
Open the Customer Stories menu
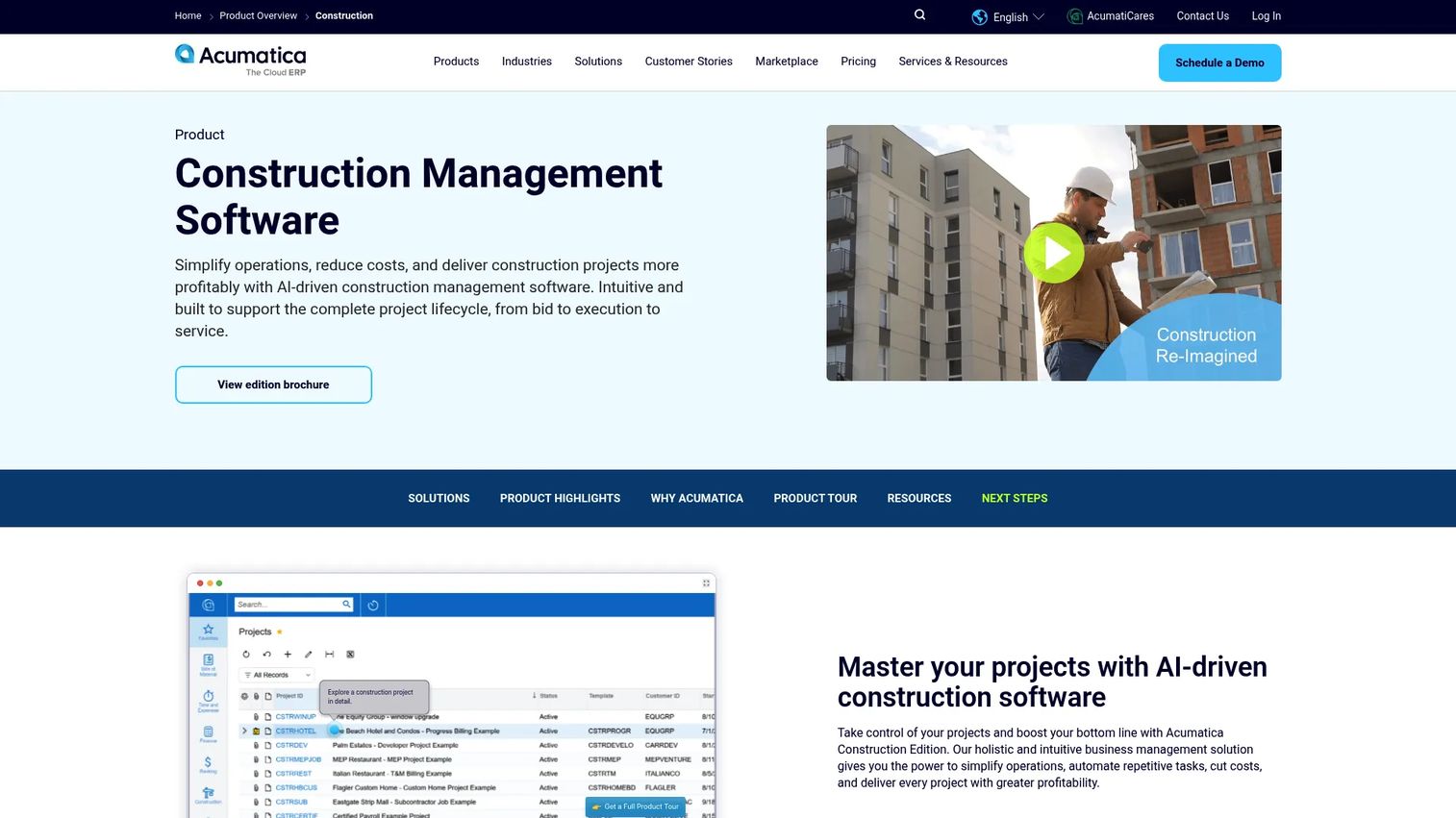click(x=689, y=62)
